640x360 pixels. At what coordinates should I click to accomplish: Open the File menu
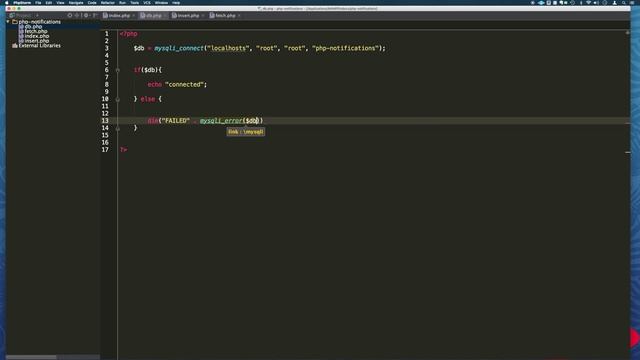coord(38,2)
